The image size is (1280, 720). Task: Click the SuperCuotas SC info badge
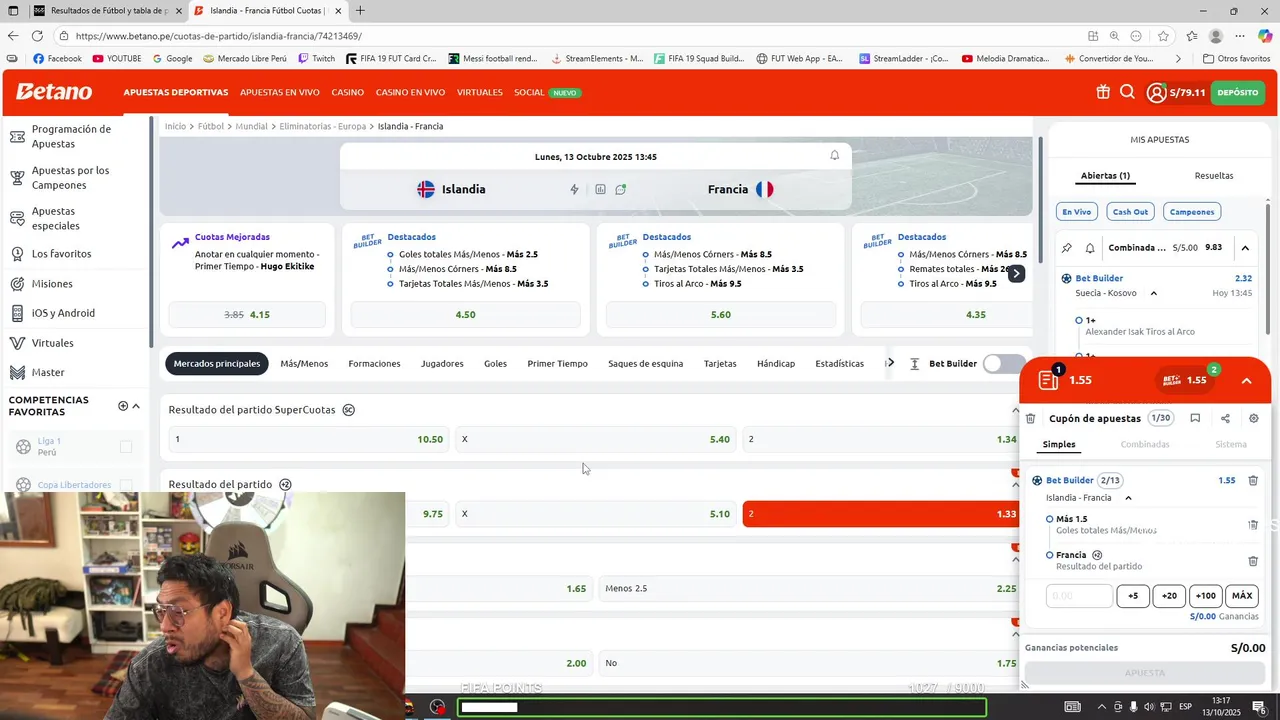(x=349, y=410)
